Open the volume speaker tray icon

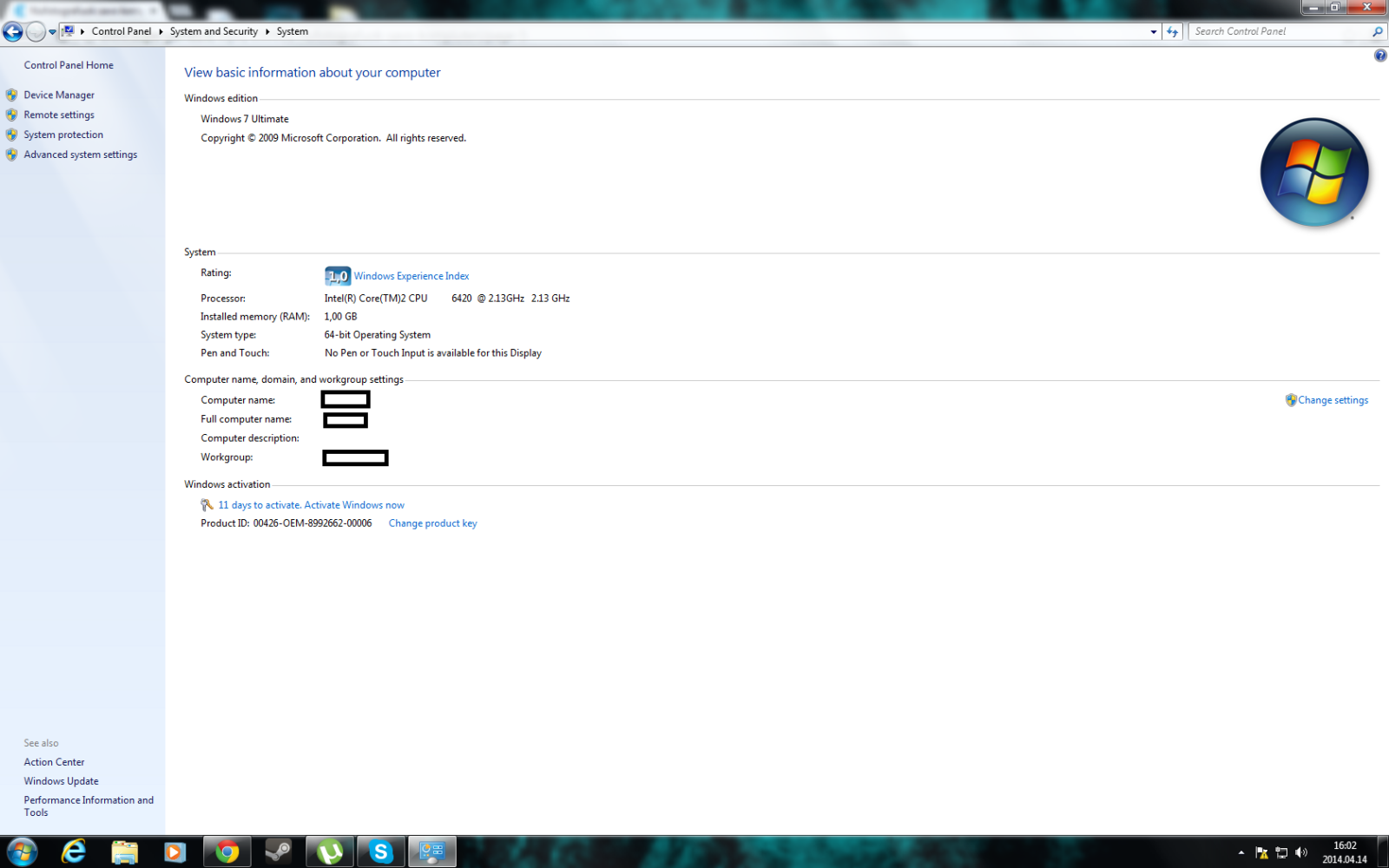coord(1300,852)
